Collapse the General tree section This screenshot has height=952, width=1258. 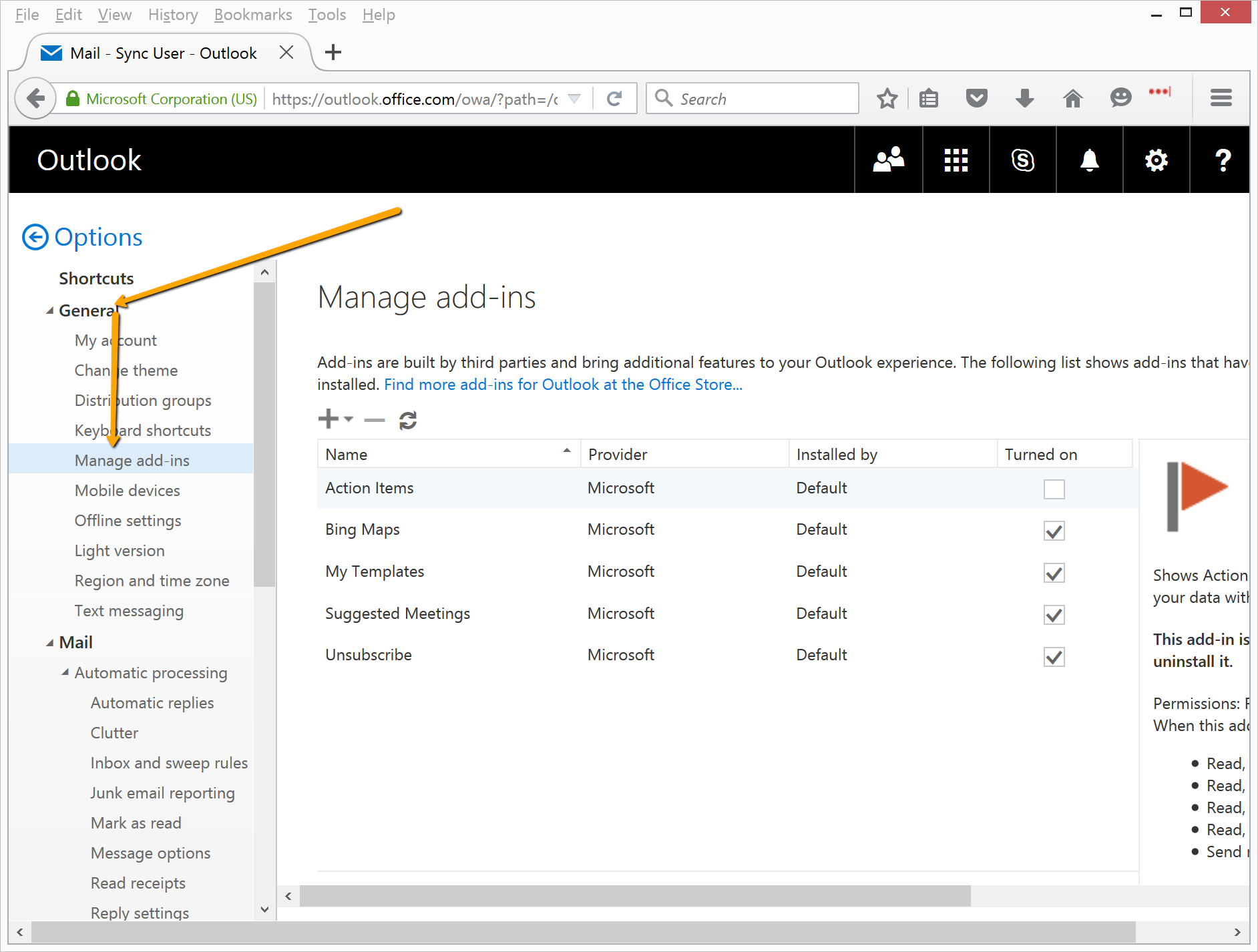click(x=50, y=311)
